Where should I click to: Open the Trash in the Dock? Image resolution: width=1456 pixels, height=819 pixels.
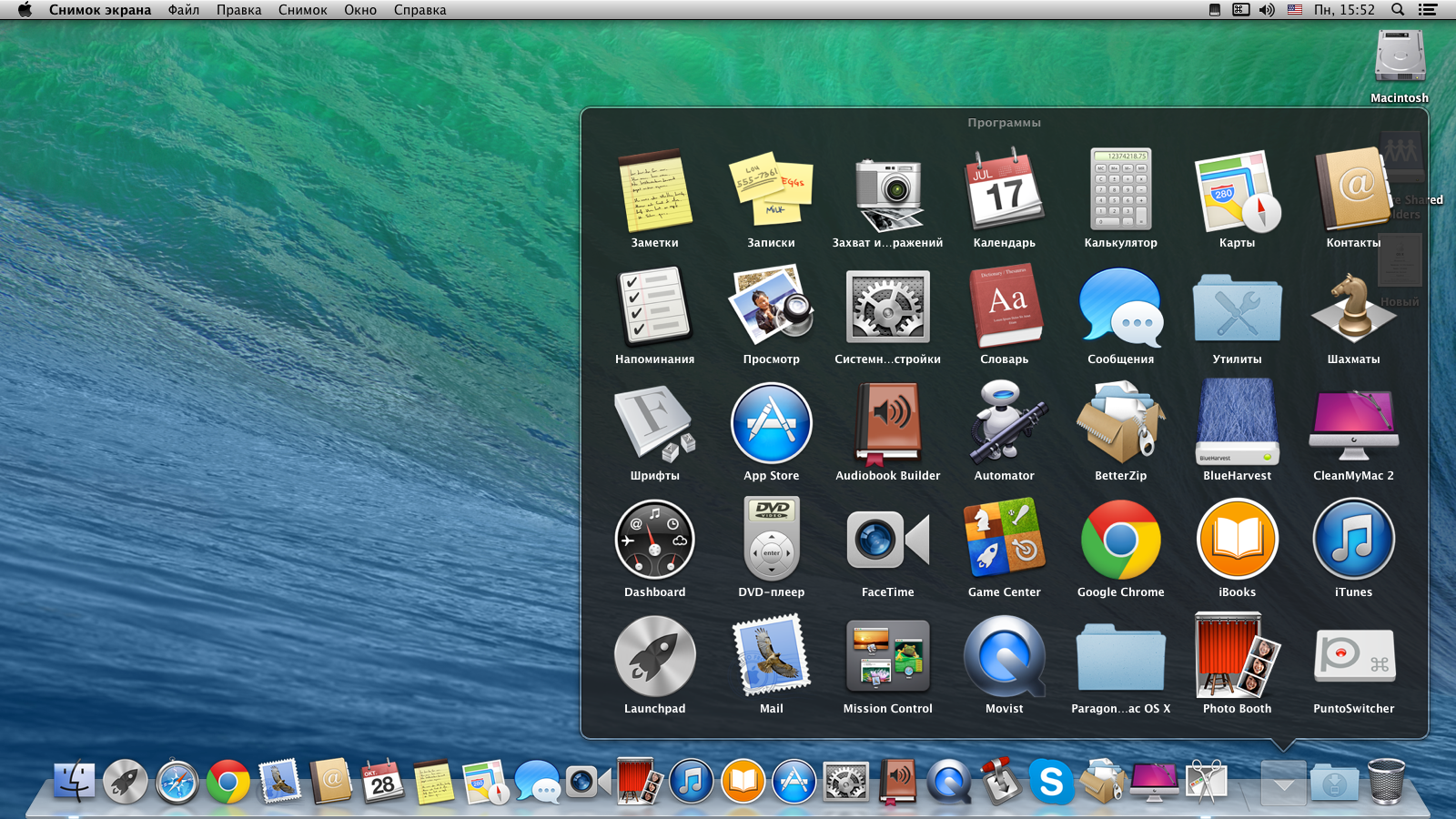pyautogui.click(x=1386, y=781)
